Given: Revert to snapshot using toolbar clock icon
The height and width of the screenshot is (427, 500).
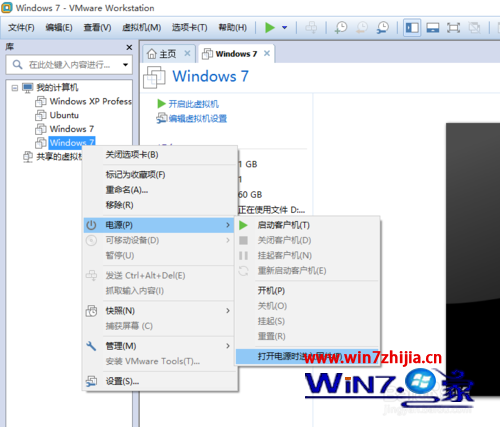Looking at the screenshot, I should coord(362,27).
